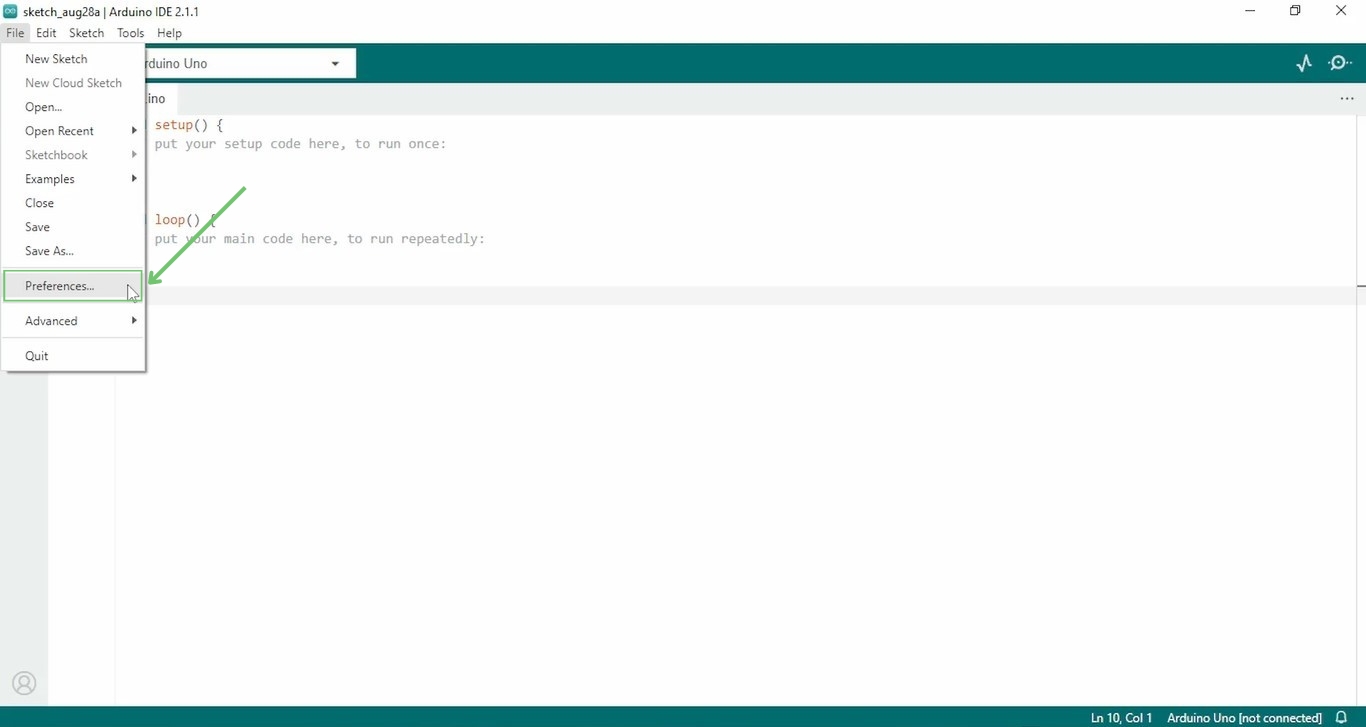Expand the Sketchbook submenu
Image resolution: width=1366 pixels, height=727 pixels.
(x=56, y=154)
